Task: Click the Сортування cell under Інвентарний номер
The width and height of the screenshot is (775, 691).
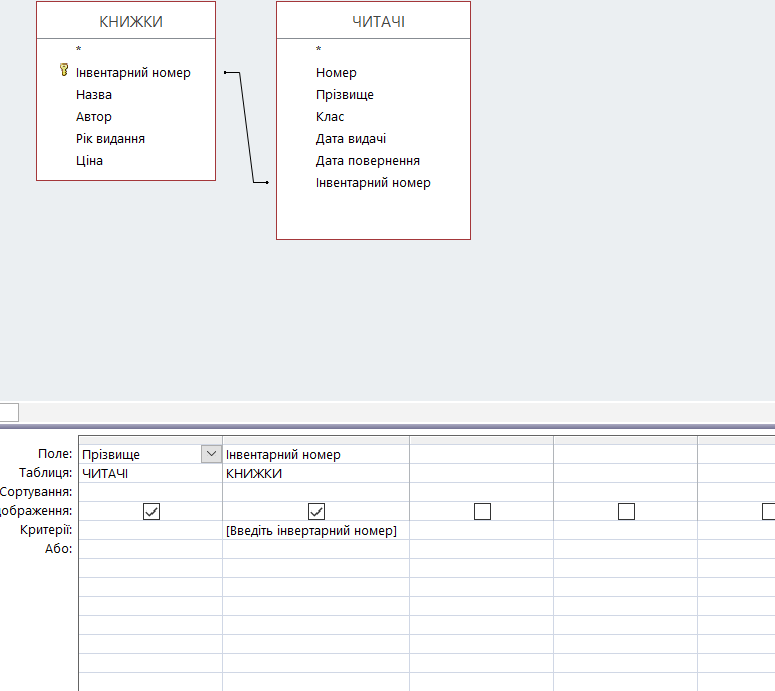Action: pyautogui.click(x=316, y=492)
